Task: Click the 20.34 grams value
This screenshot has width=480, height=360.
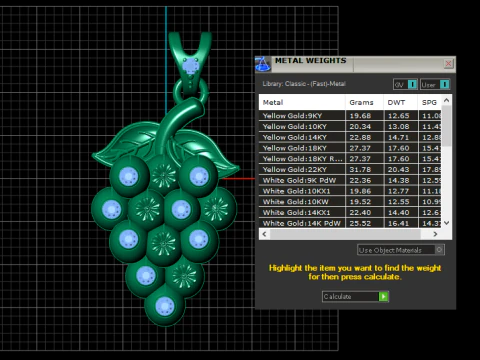Action: (x=360, y=126)
